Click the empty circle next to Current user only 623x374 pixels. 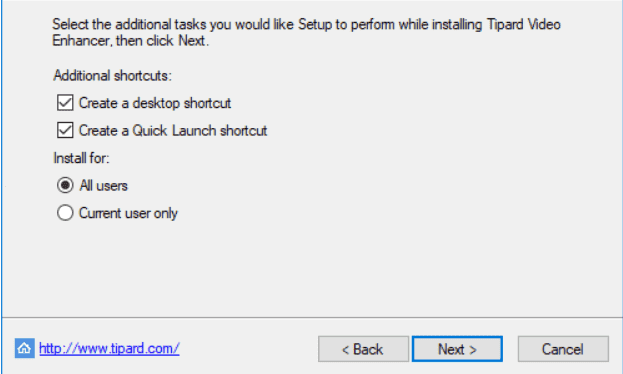65,213
